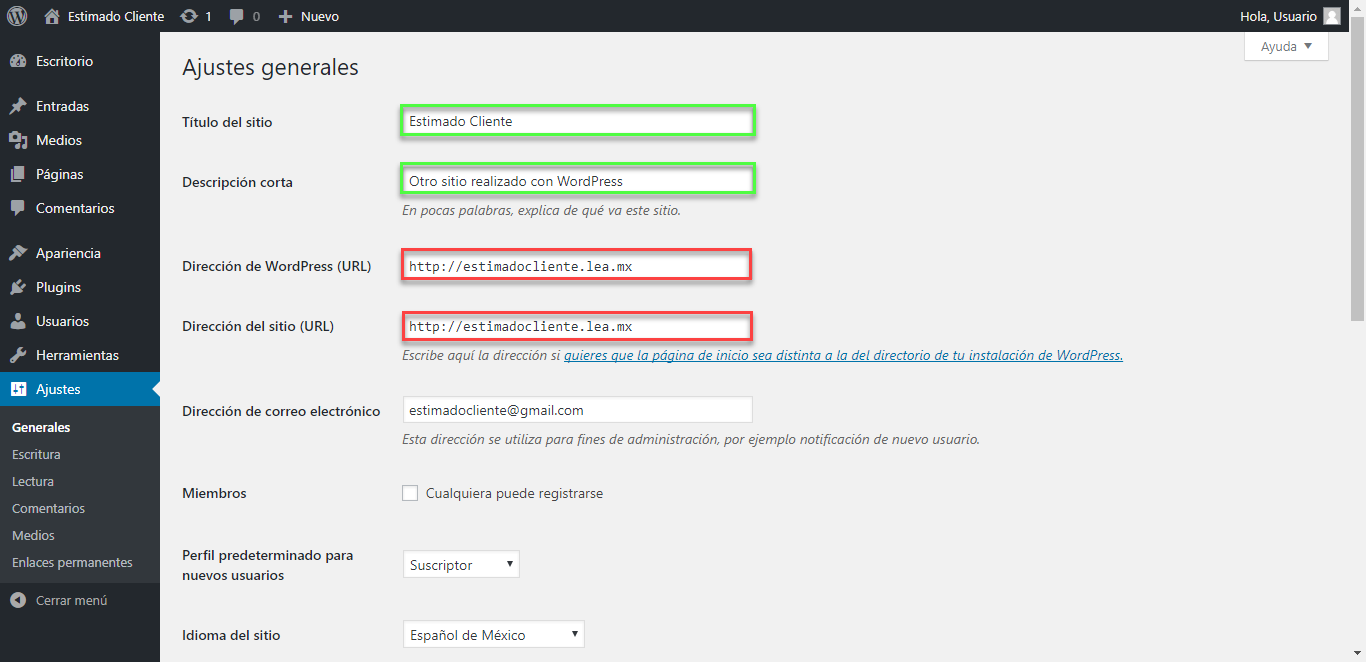Image resolution: width=1366 pixels, height=662 pixels.
Task: Click the Plugins plug icon
Action: point(18,287)
